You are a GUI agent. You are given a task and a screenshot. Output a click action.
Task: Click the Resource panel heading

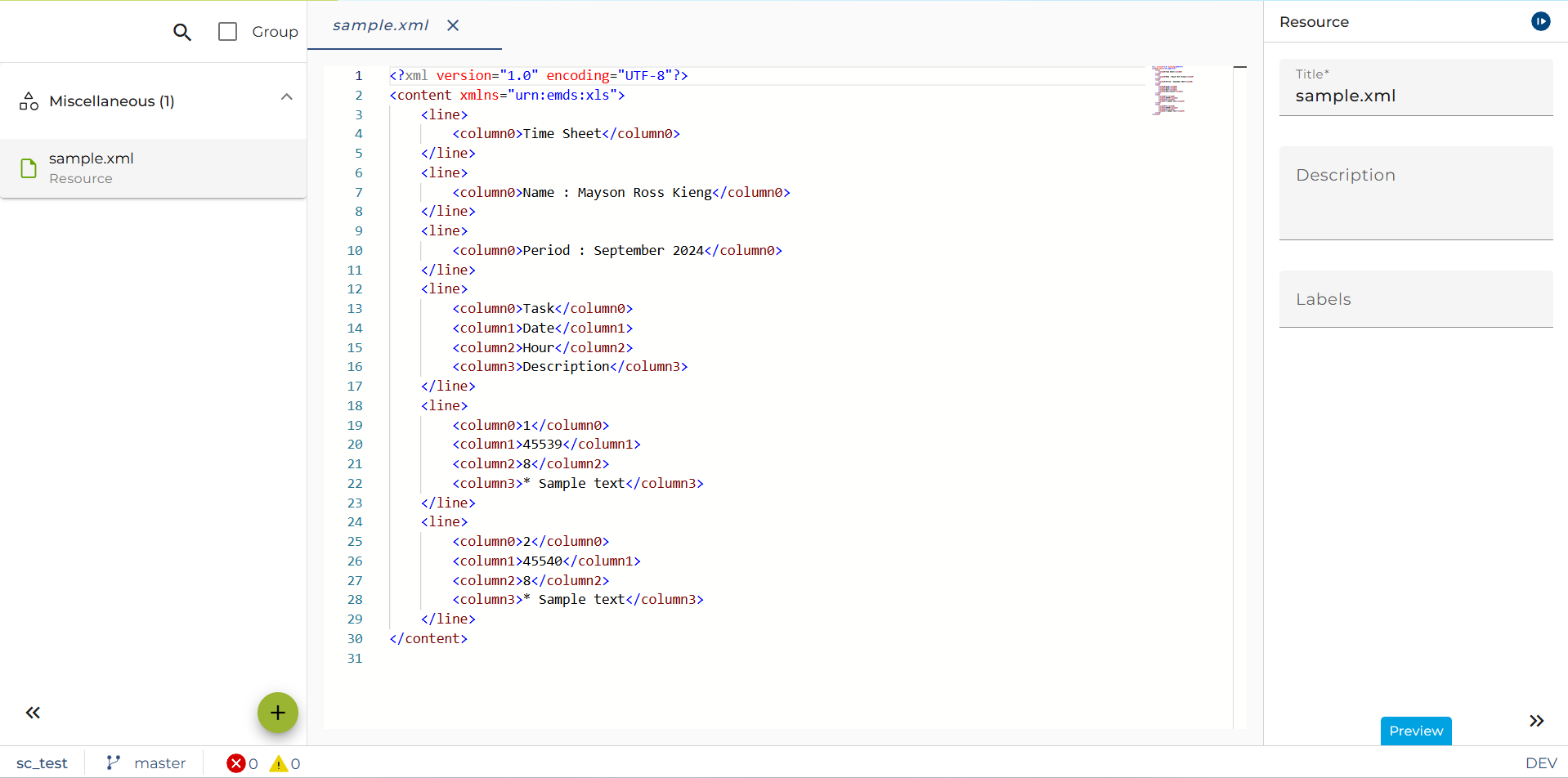pos(1314,22)
